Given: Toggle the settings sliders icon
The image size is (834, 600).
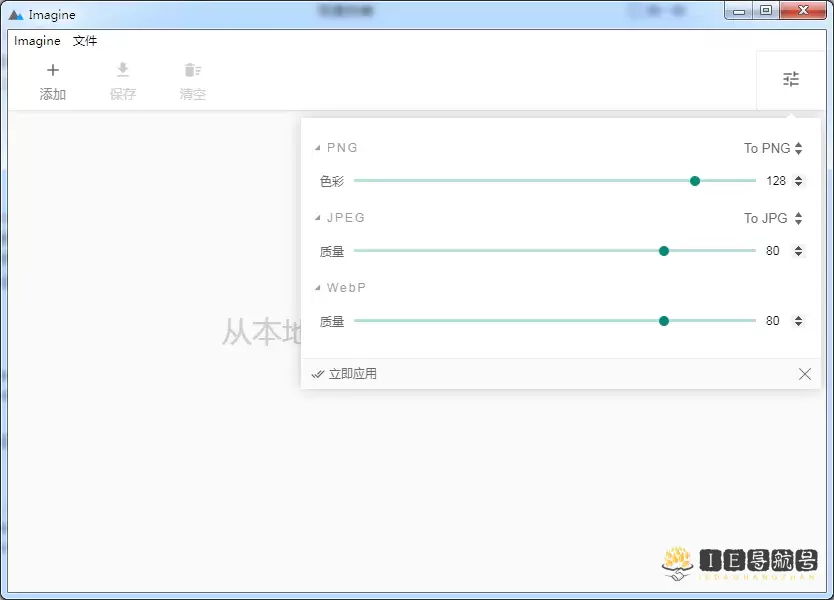Looking at the screenshot, I should coord(791,79).
